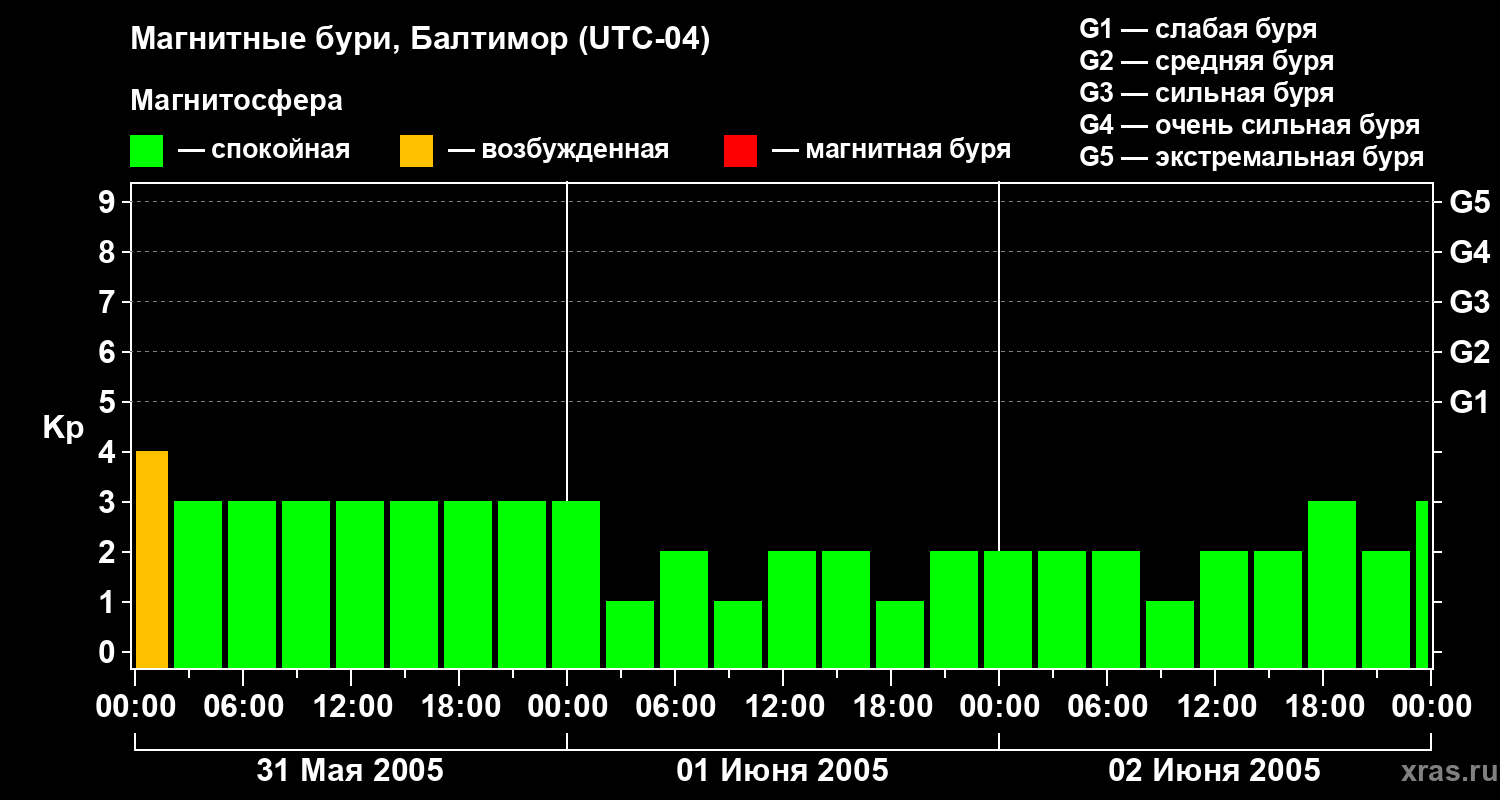Click the green "спокойная" legend swatch
The image size is (1500, 800).
coord(146,151)
